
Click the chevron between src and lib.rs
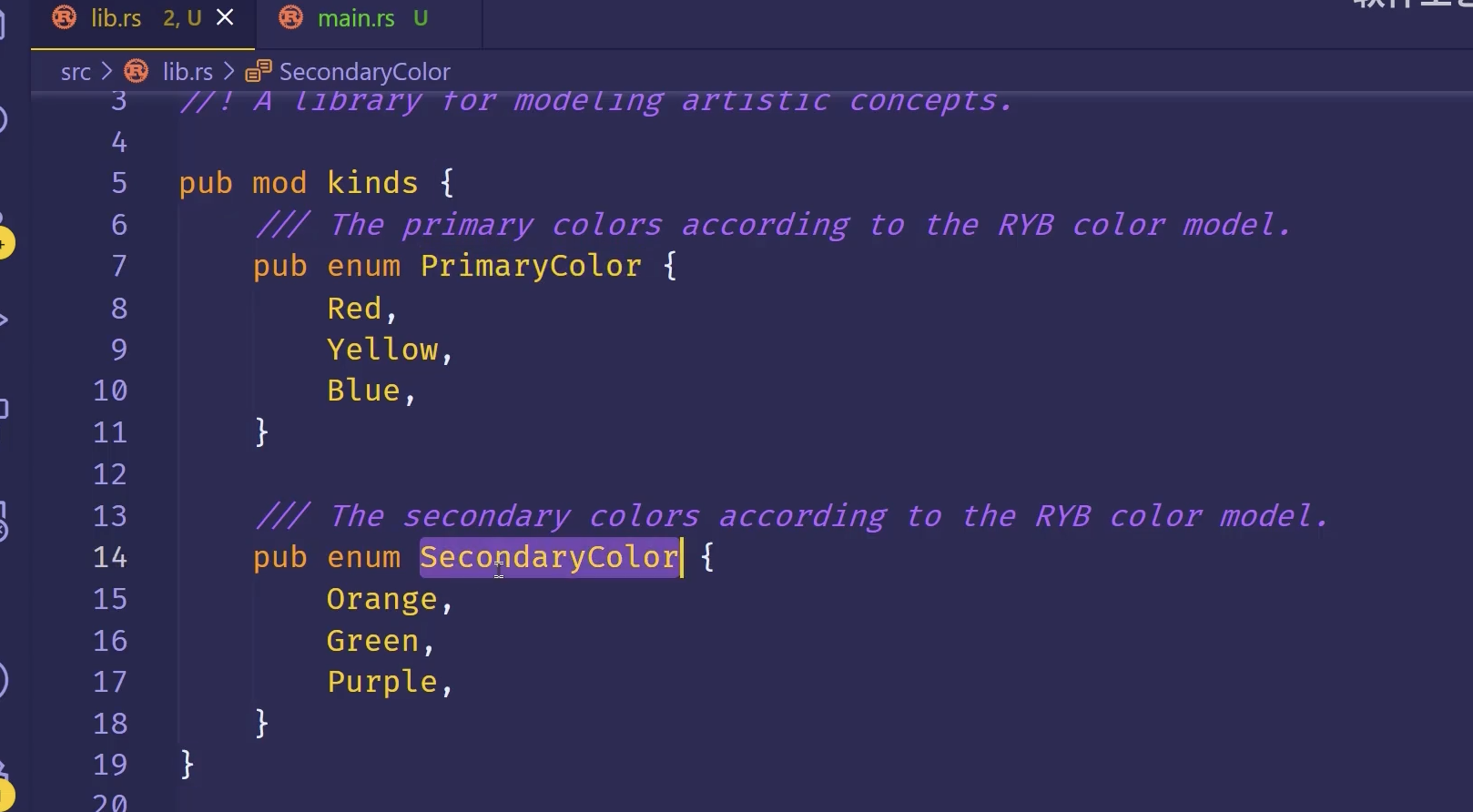pos(107,71)
